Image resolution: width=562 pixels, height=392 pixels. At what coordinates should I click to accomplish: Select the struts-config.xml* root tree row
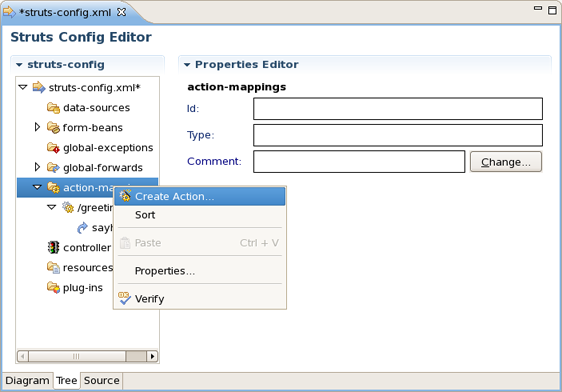[x=87, y=87]
